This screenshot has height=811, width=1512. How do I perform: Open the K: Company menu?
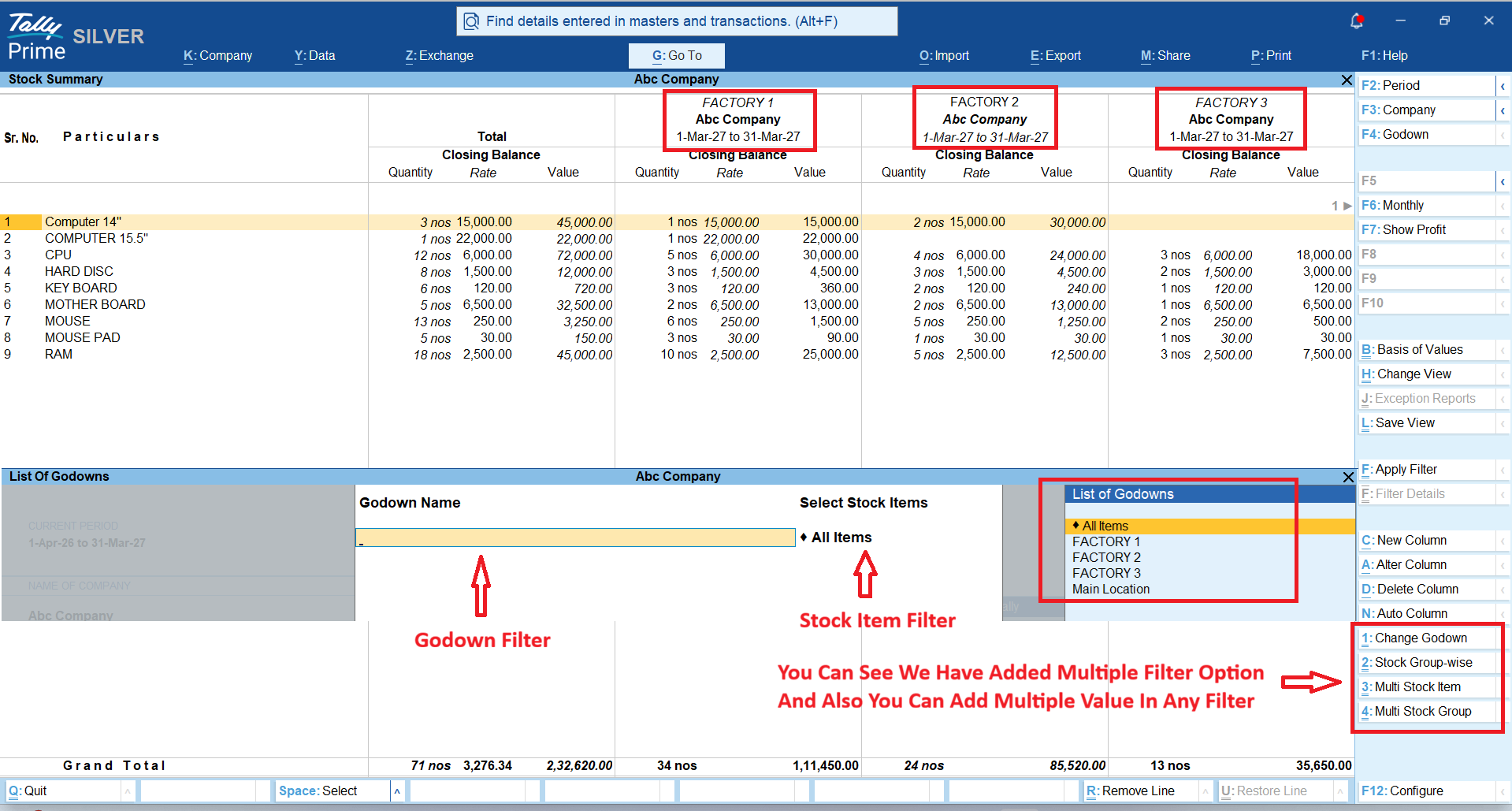click(x=218, y=56)
